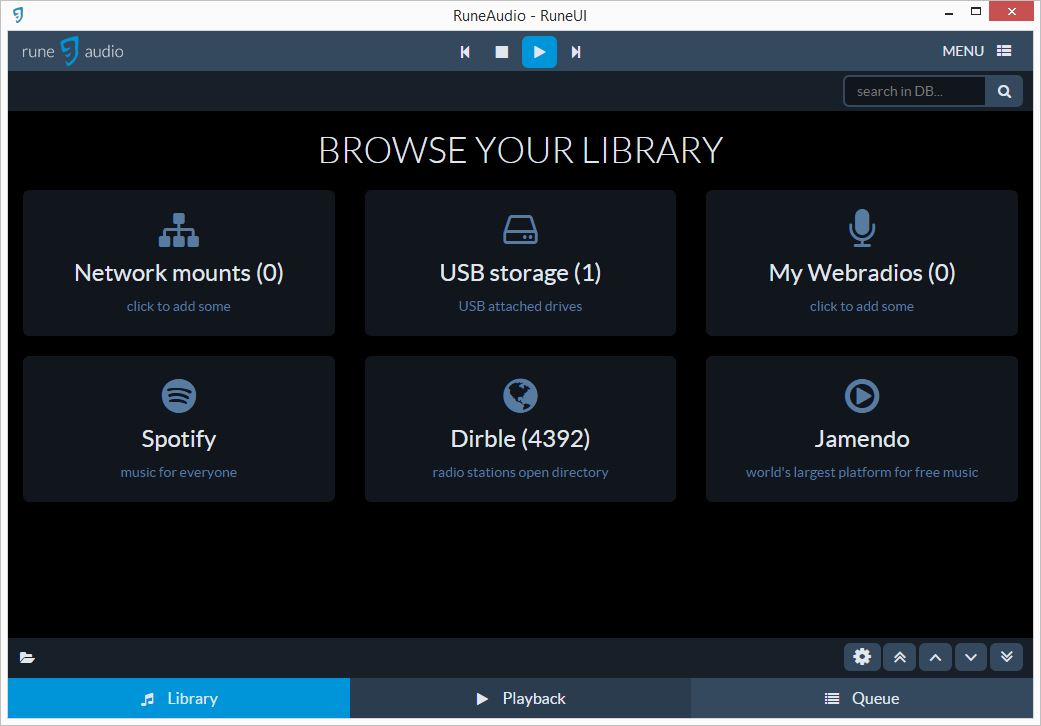The width and height of the screenshot is (1041, 726).
Task: Maximize the RuneAudio window
Action: (x=976, y=11)
